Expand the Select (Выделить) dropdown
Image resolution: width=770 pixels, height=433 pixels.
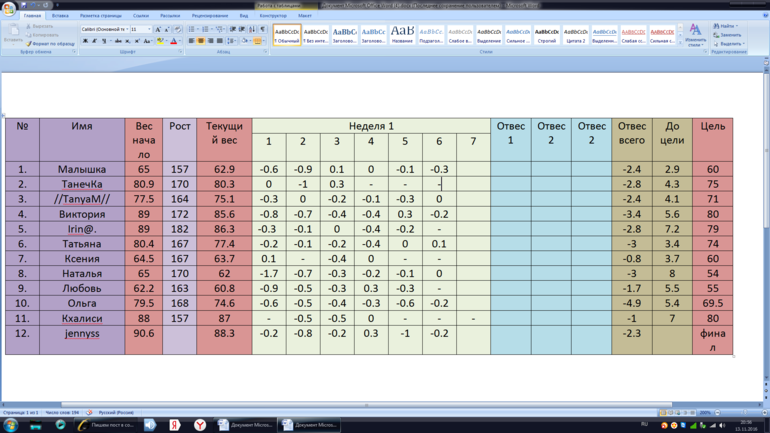[730, 44]
